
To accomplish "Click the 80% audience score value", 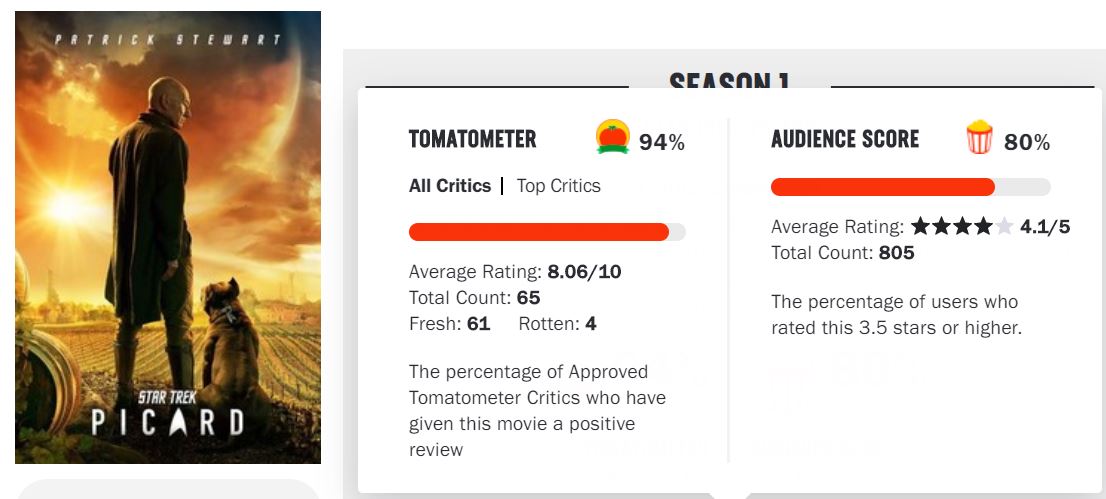I will click(1027, 143).
